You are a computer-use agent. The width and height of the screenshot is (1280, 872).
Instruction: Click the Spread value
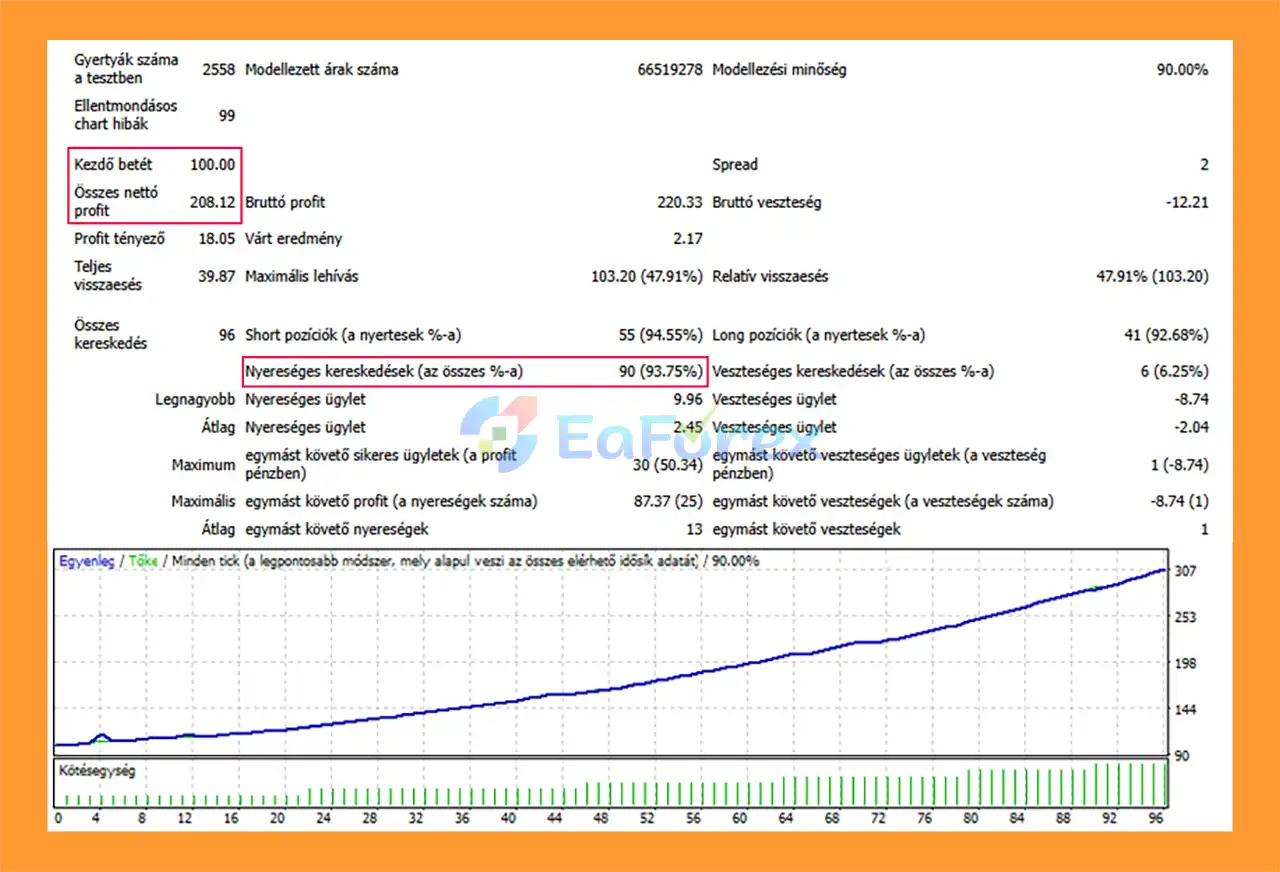coord(1204,165)
